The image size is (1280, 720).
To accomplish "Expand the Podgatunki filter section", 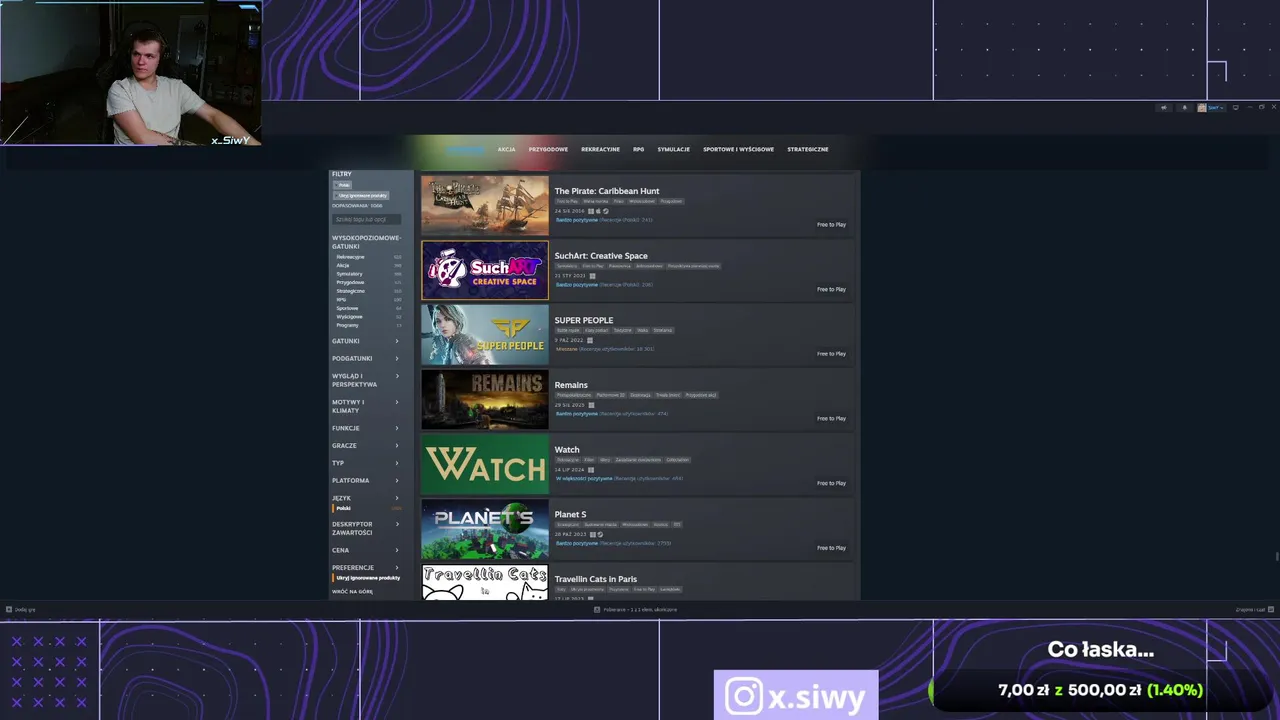I will (366, 358).
